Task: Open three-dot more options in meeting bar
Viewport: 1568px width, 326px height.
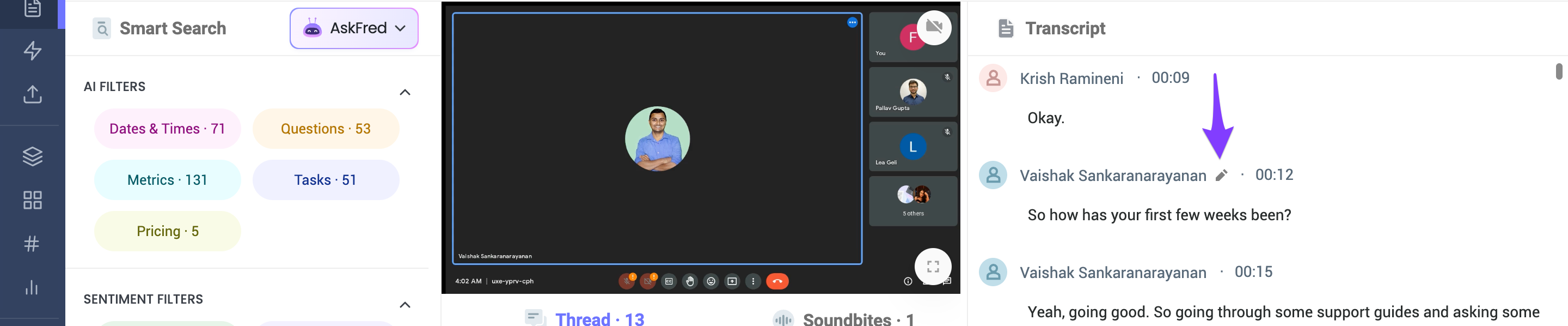Action: [753, 281]
